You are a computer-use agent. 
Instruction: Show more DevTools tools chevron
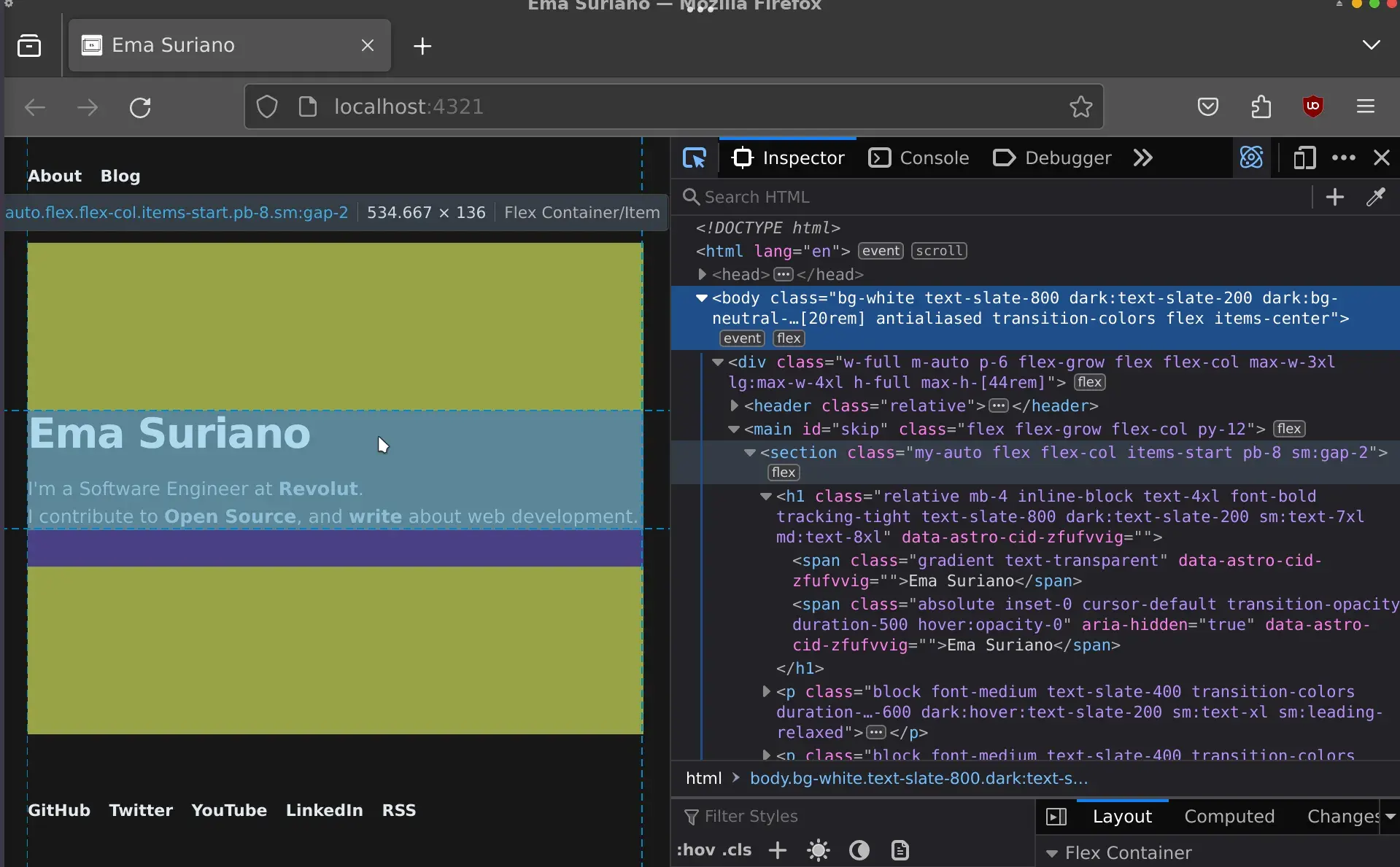pos(1142,158)
